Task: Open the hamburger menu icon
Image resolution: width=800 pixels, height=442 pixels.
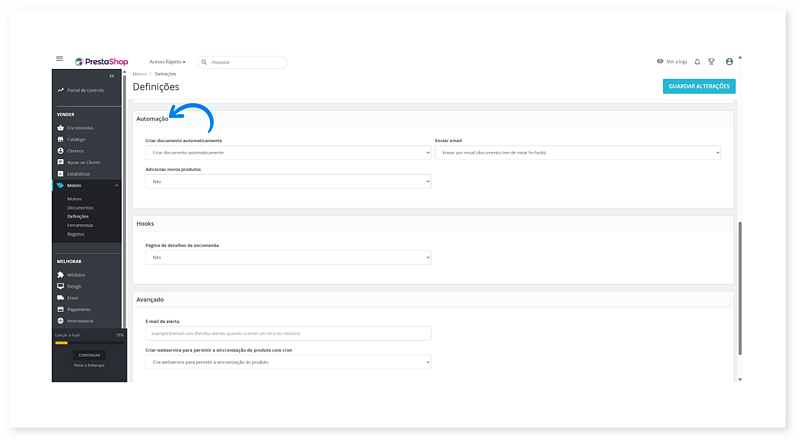Action: pos(60,60)
